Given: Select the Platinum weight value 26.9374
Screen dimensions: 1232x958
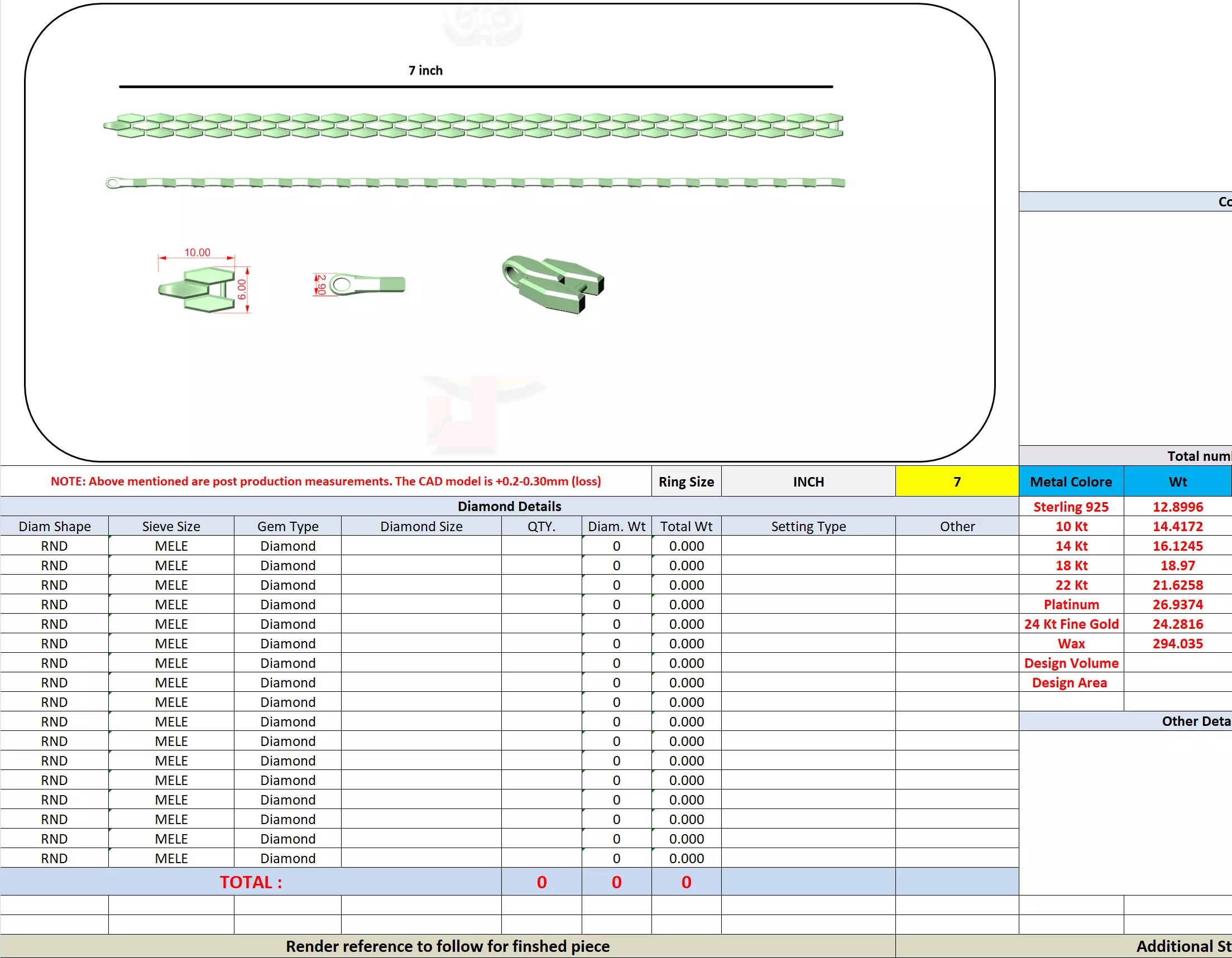Looking at the screenshot, I should (x=1177, y=604).
